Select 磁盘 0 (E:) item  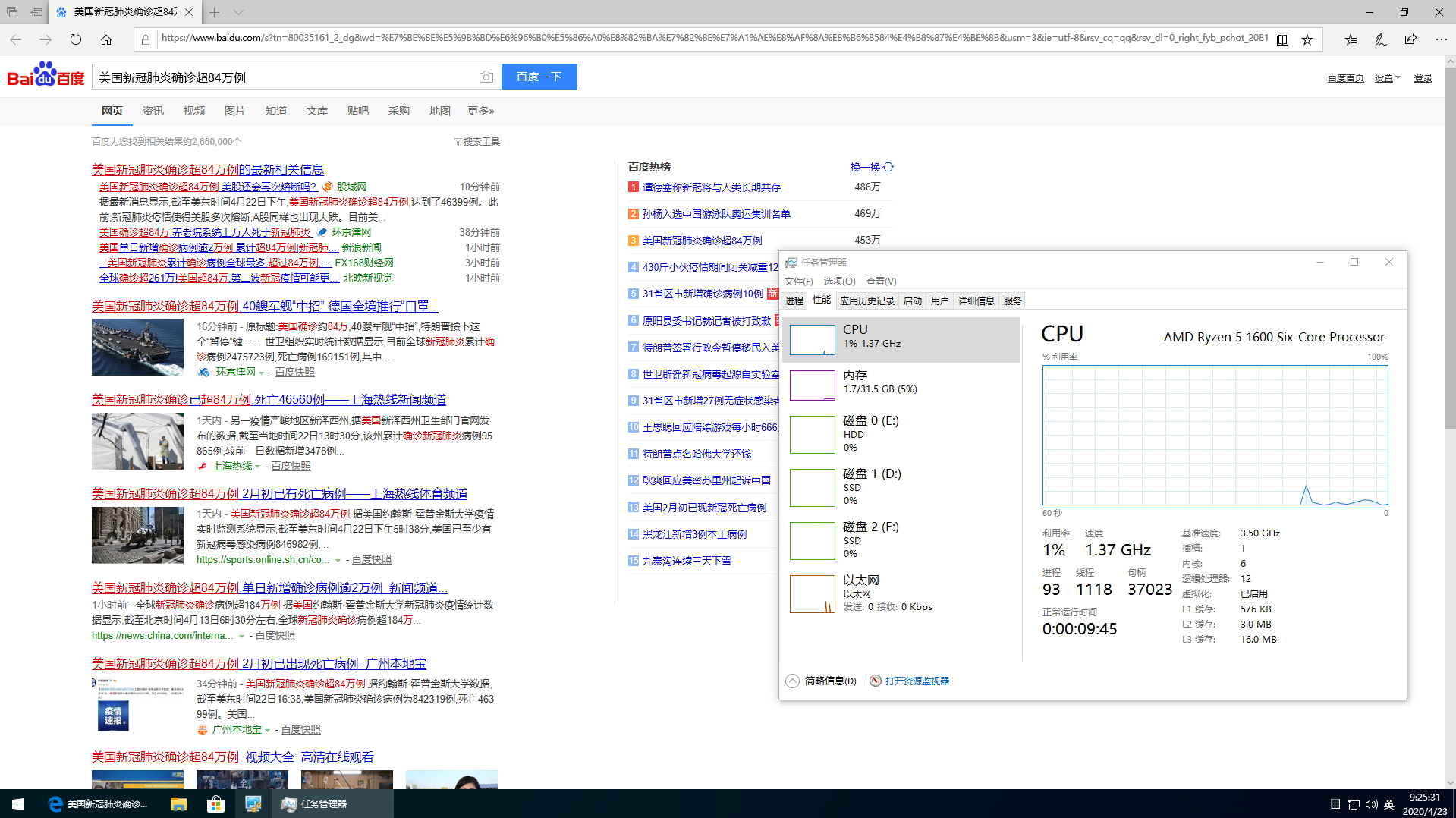(901, 434)
